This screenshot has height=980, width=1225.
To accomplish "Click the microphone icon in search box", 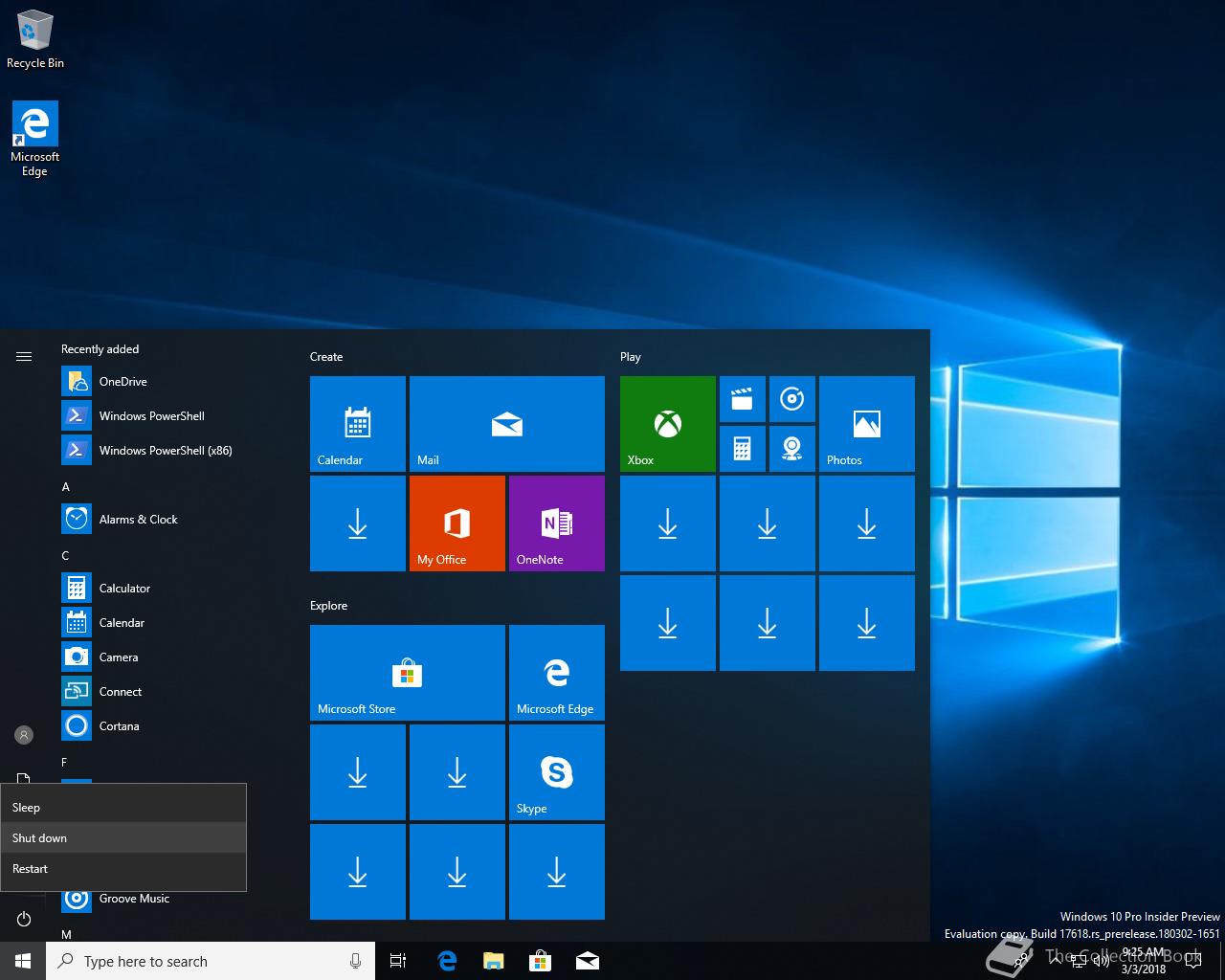I will click(355, 961).
